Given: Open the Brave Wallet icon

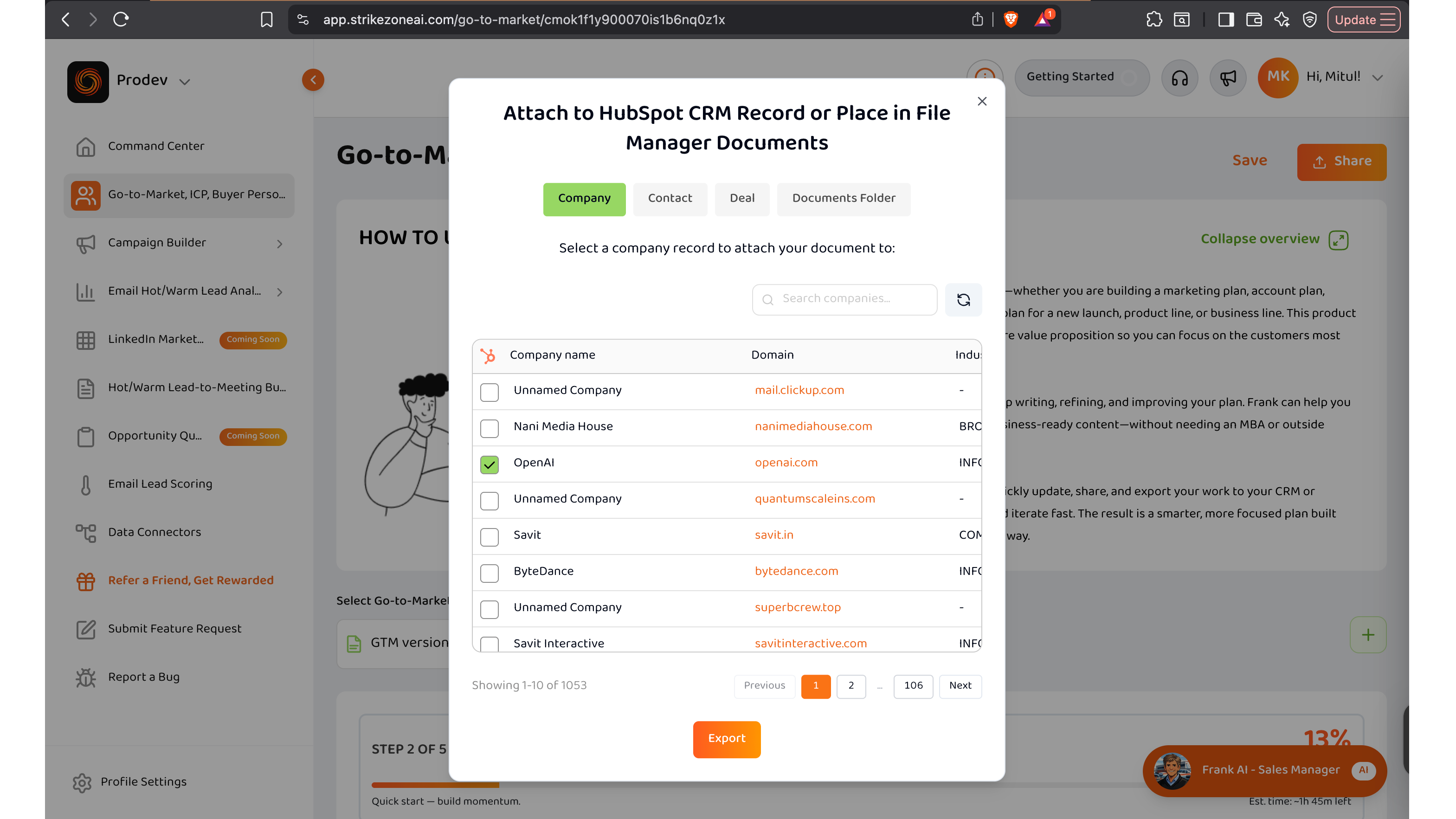Looking at the screenshot, I should (1254, 20).
